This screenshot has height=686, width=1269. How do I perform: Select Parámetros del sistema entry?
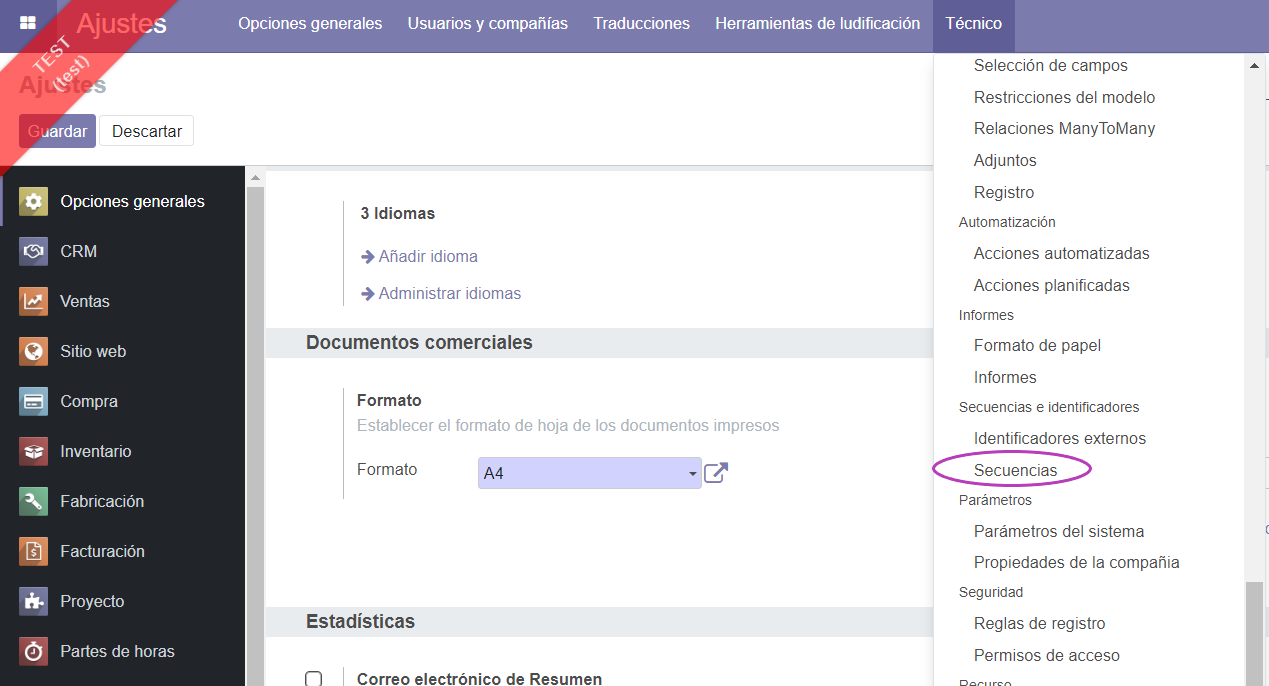[x=1058, y=532]
